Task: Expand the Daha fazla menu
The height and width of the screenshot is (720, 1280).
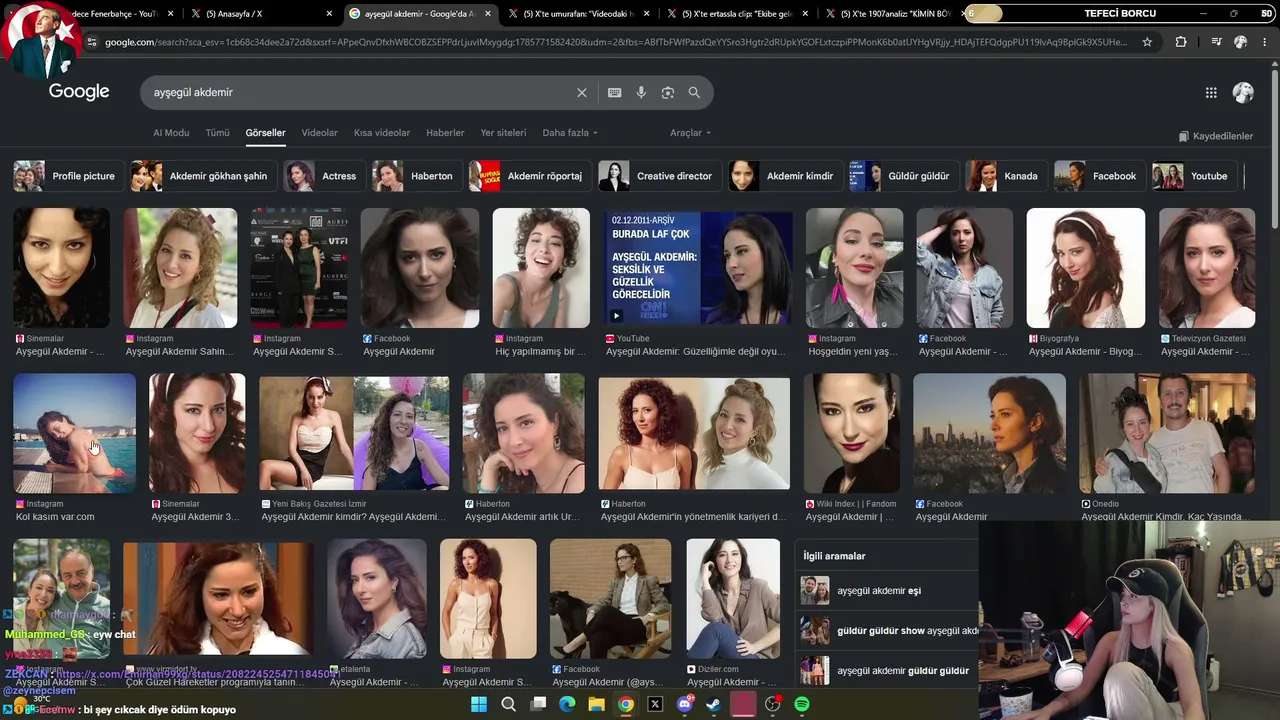Action: pos(570,133)
